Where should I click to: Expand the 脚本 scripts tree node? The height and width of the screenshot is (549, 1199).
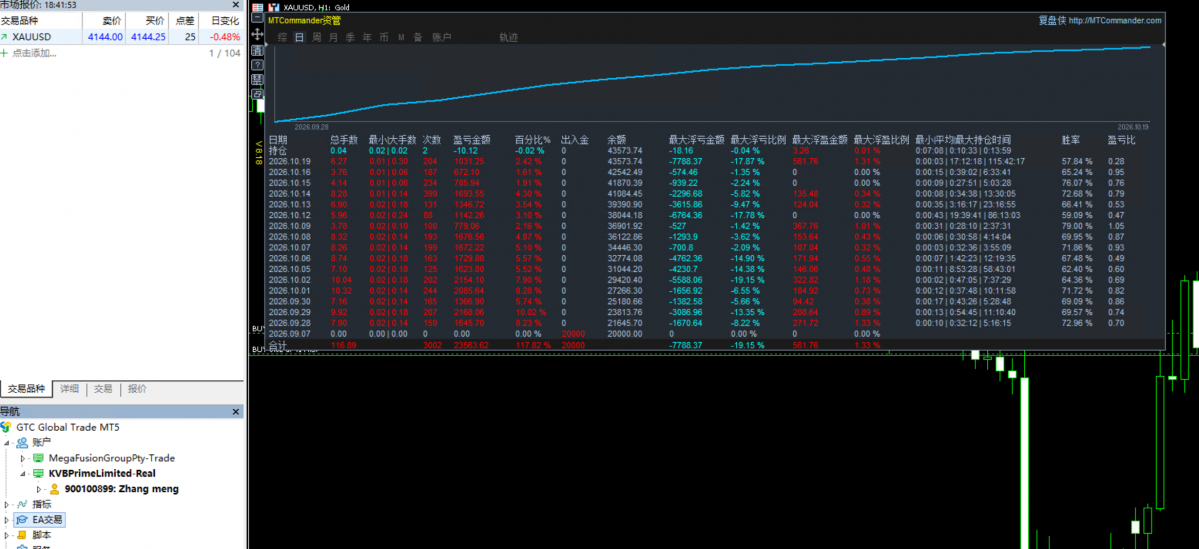(8, 535)
